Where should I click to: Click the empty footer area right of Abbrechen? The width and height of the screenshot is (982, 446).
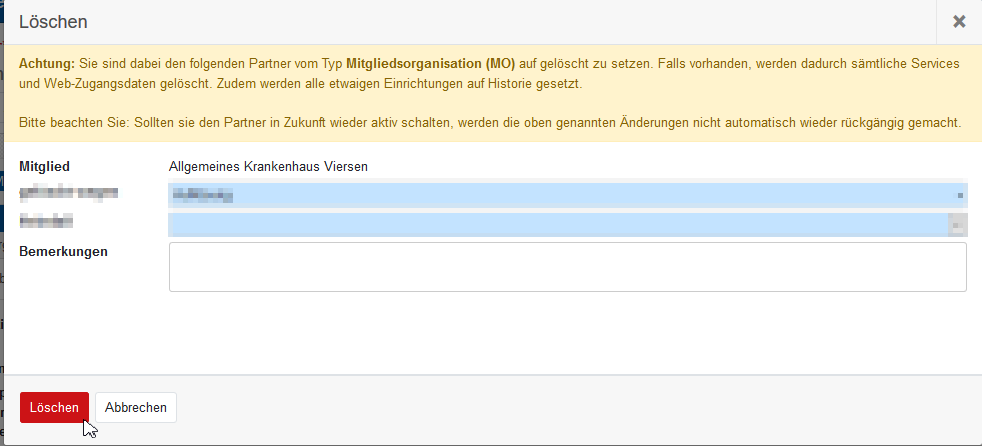[x=580, y=407]
